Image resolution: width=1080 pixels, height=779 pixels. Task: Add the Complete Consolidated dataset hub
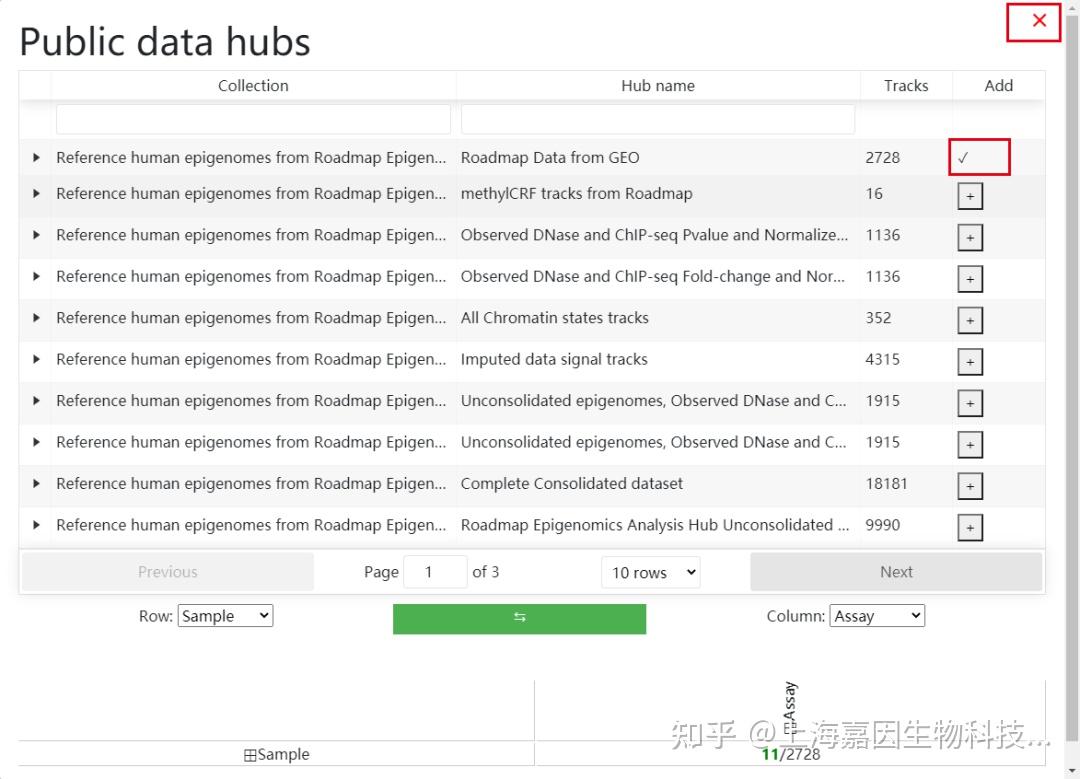(969, 485)
